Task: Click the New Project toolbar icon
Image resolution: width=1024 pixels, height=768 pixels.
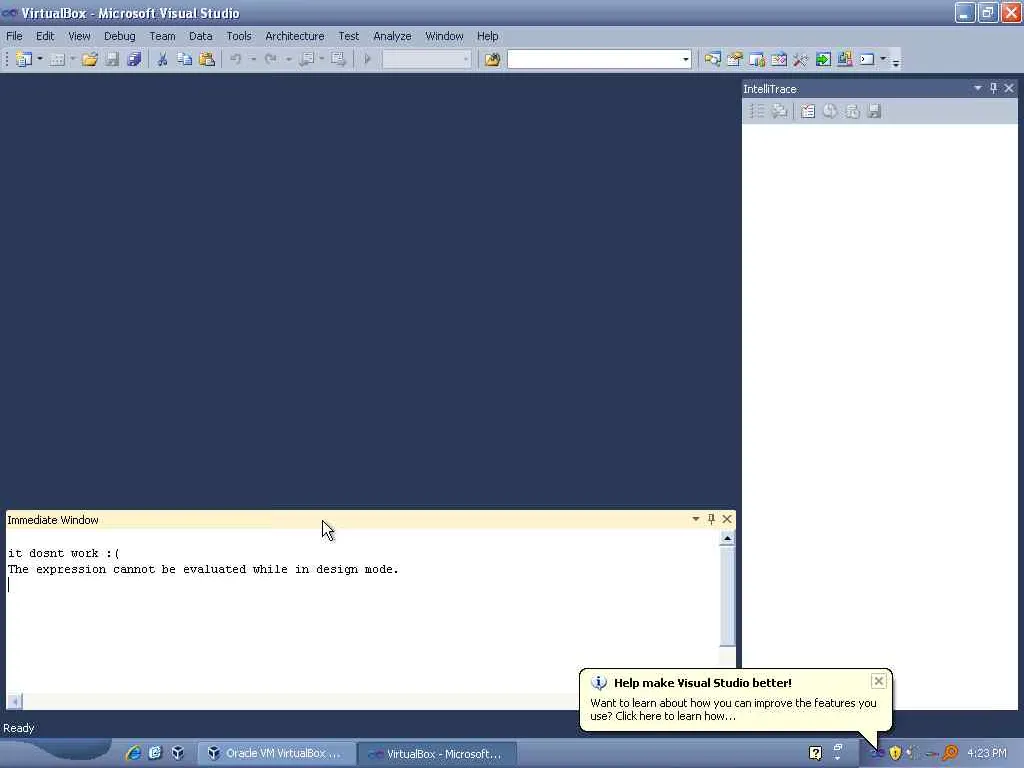Action: point(23,59)
